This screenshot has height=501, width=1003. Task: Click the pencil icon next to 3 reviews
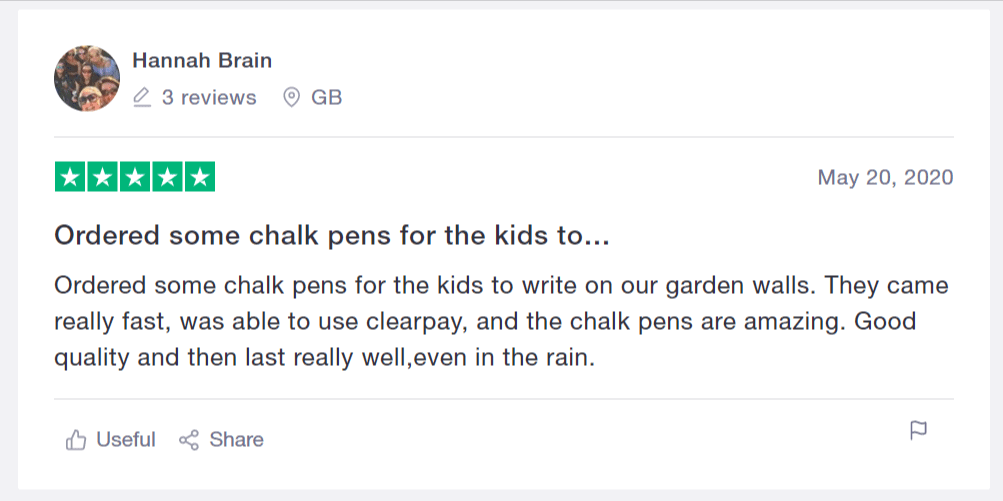click(142, 98)
